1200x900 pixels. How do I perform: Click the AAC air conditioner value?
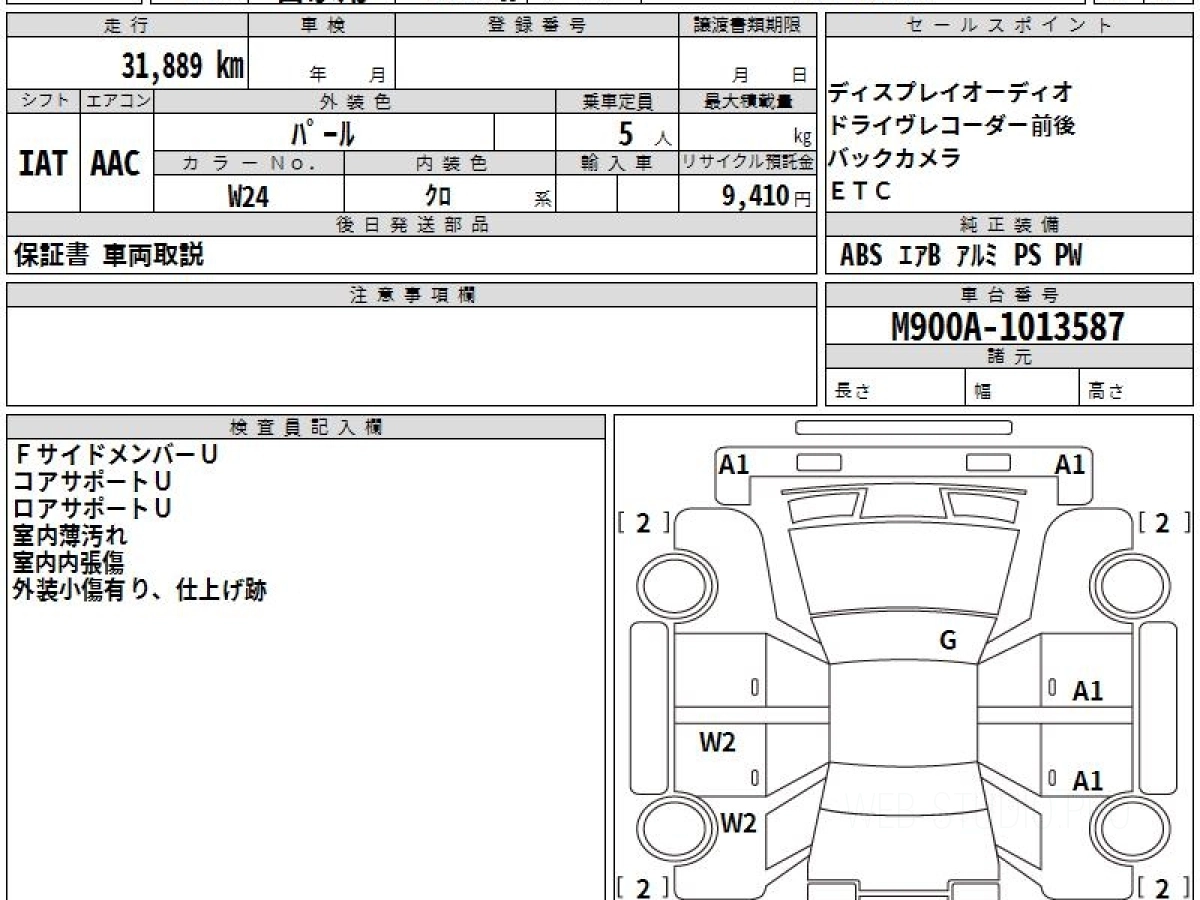click(116, 163)
